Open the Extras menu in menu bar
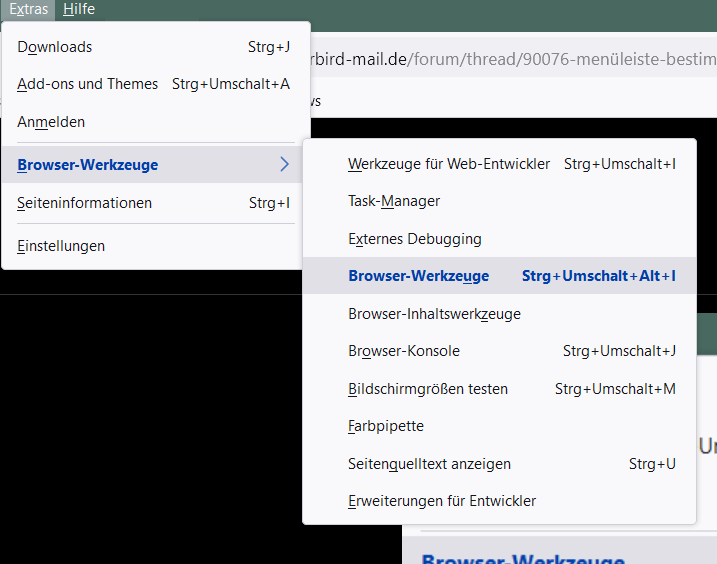 tap(28, 9)
